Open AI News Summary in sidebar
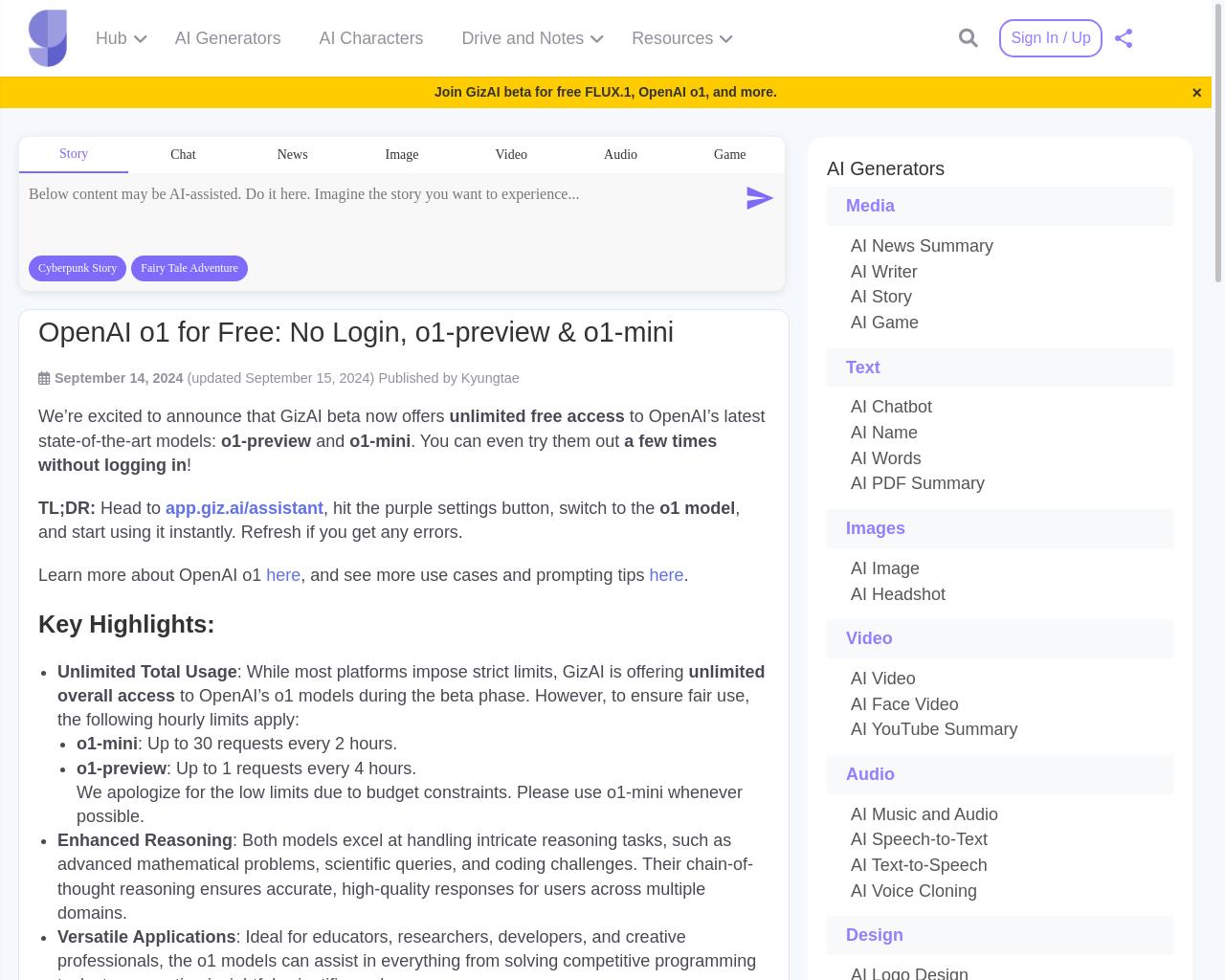This screenshot has width=1225, height=980. coord(922,246)
